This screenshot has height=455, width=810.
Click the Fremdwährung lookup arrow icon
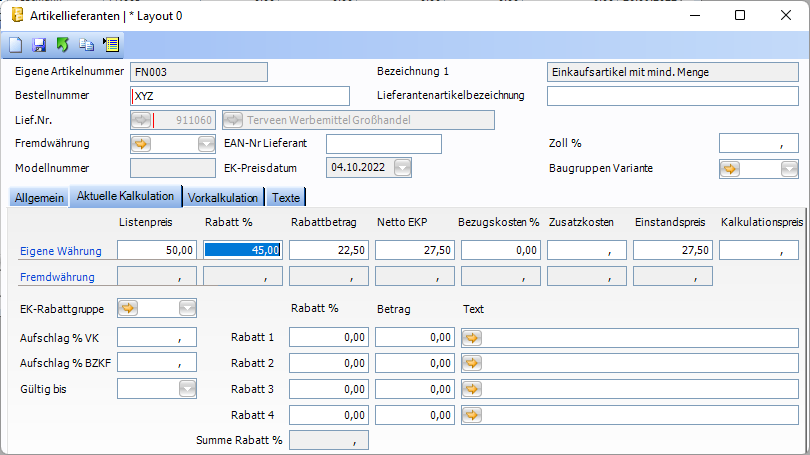click(x=141, y=144)
